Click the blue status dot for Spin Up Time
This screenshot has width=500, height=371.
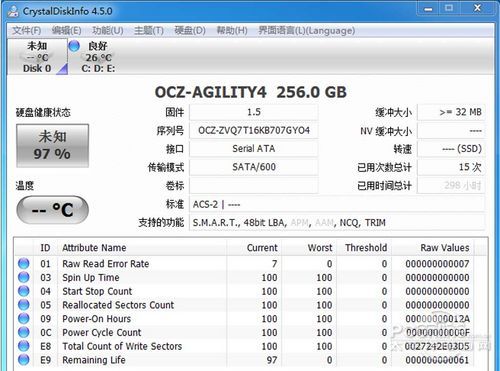[x=24, y=277]
